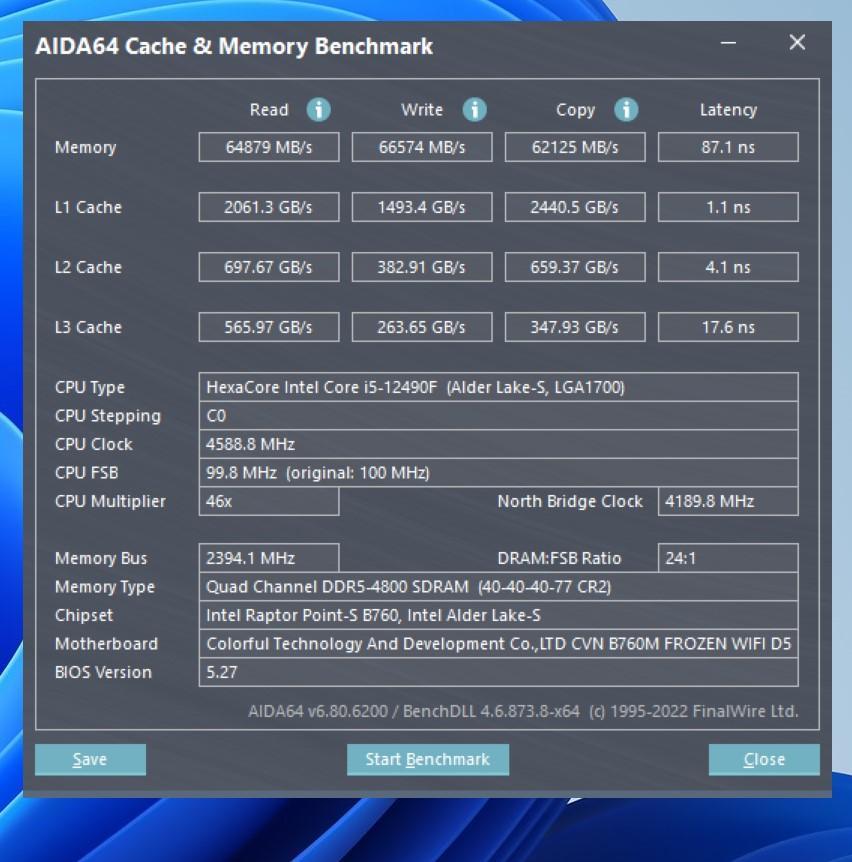Click AIDA64 v6.80.6200 version footer text
Screen dimensions: 852x862
coord(523,711)
